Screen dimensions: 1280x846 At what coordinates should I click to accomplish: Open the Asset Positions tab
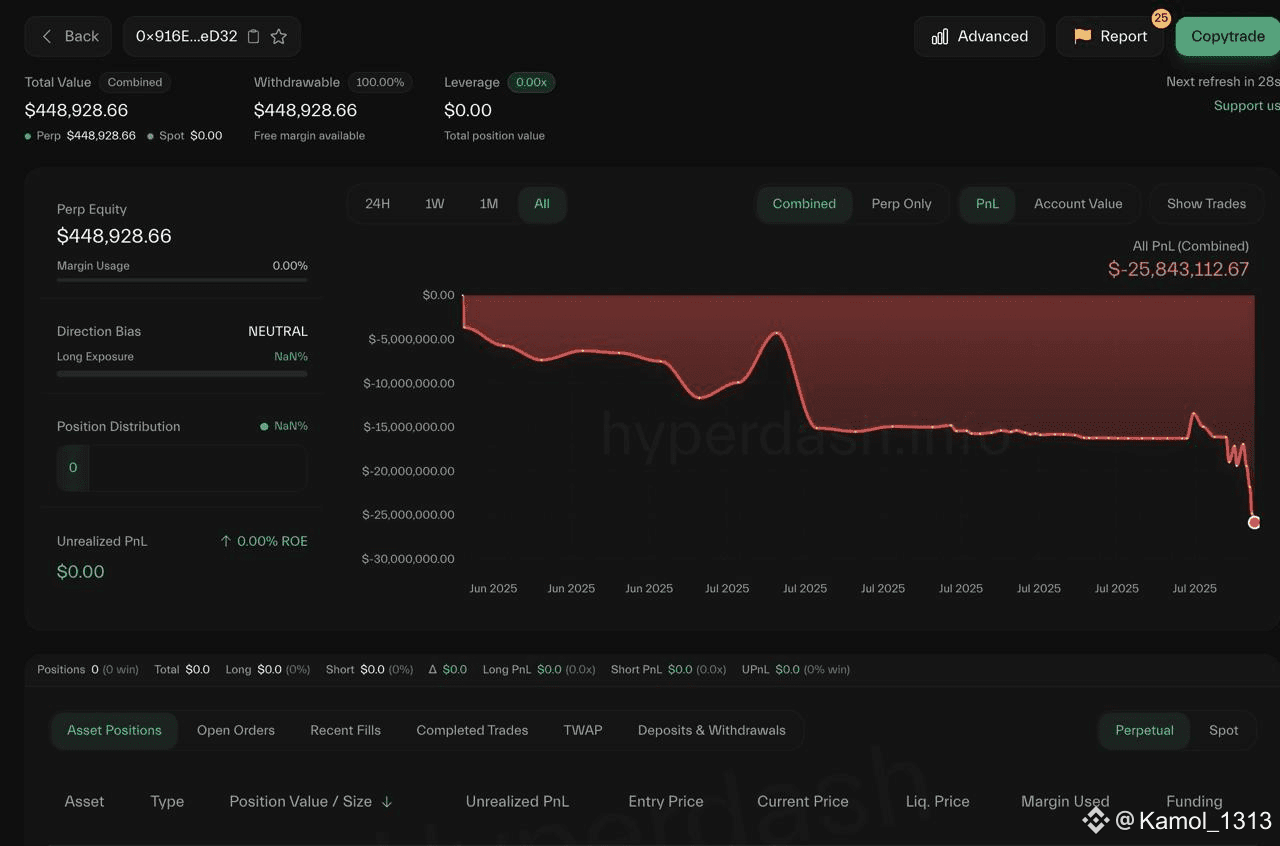click(x=114, y=731)
